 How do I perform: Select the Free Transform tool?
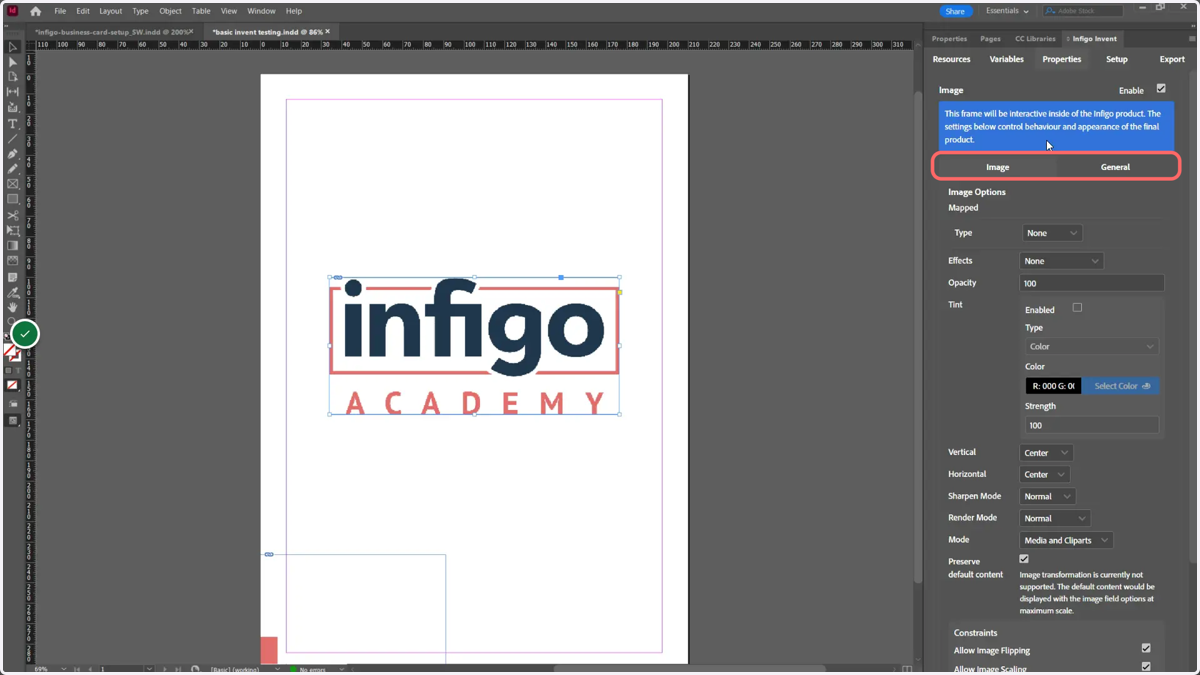13,230
